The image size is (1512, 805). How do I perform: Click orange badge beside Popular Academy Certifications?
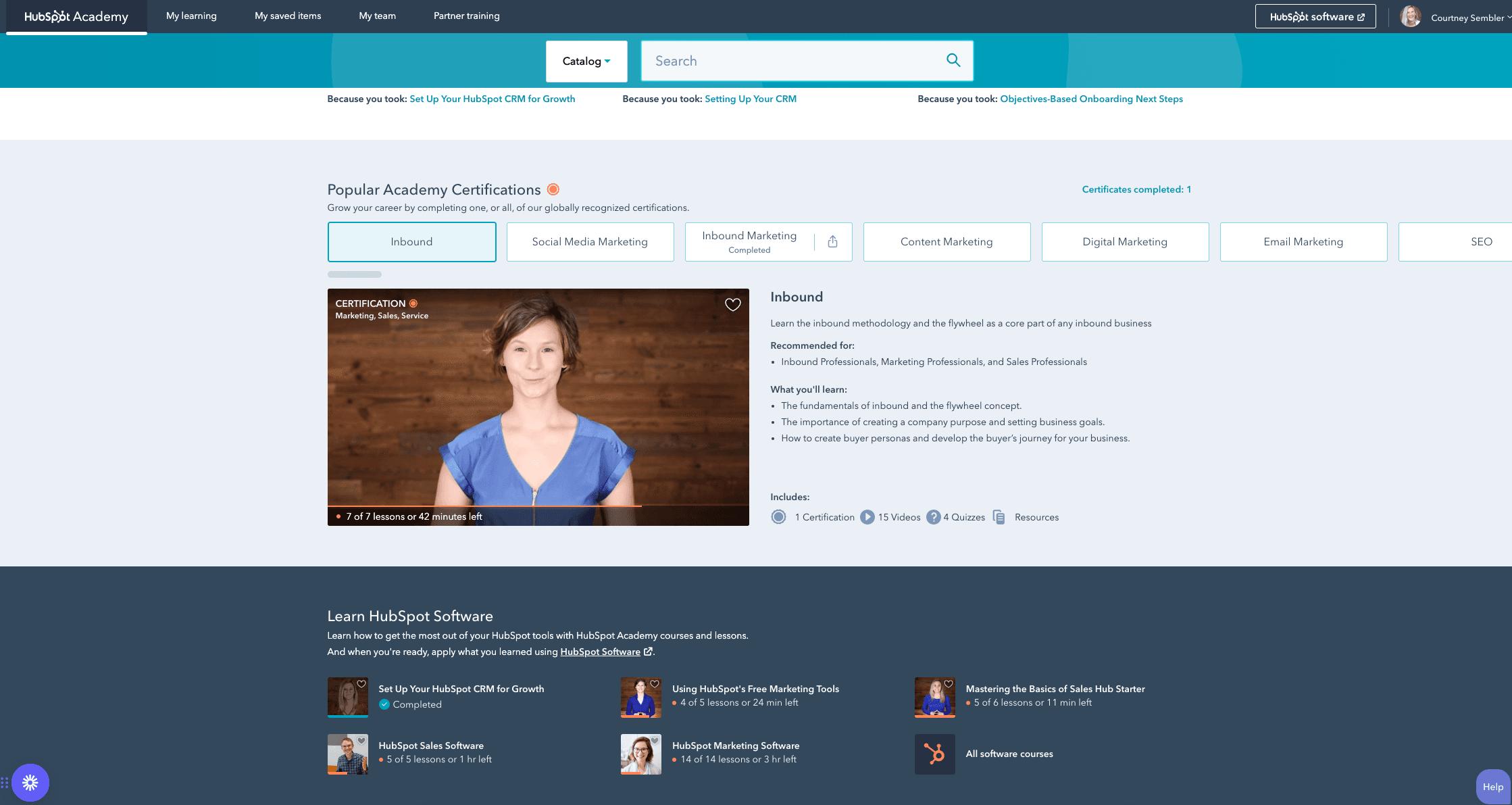[x=553, y=189]
